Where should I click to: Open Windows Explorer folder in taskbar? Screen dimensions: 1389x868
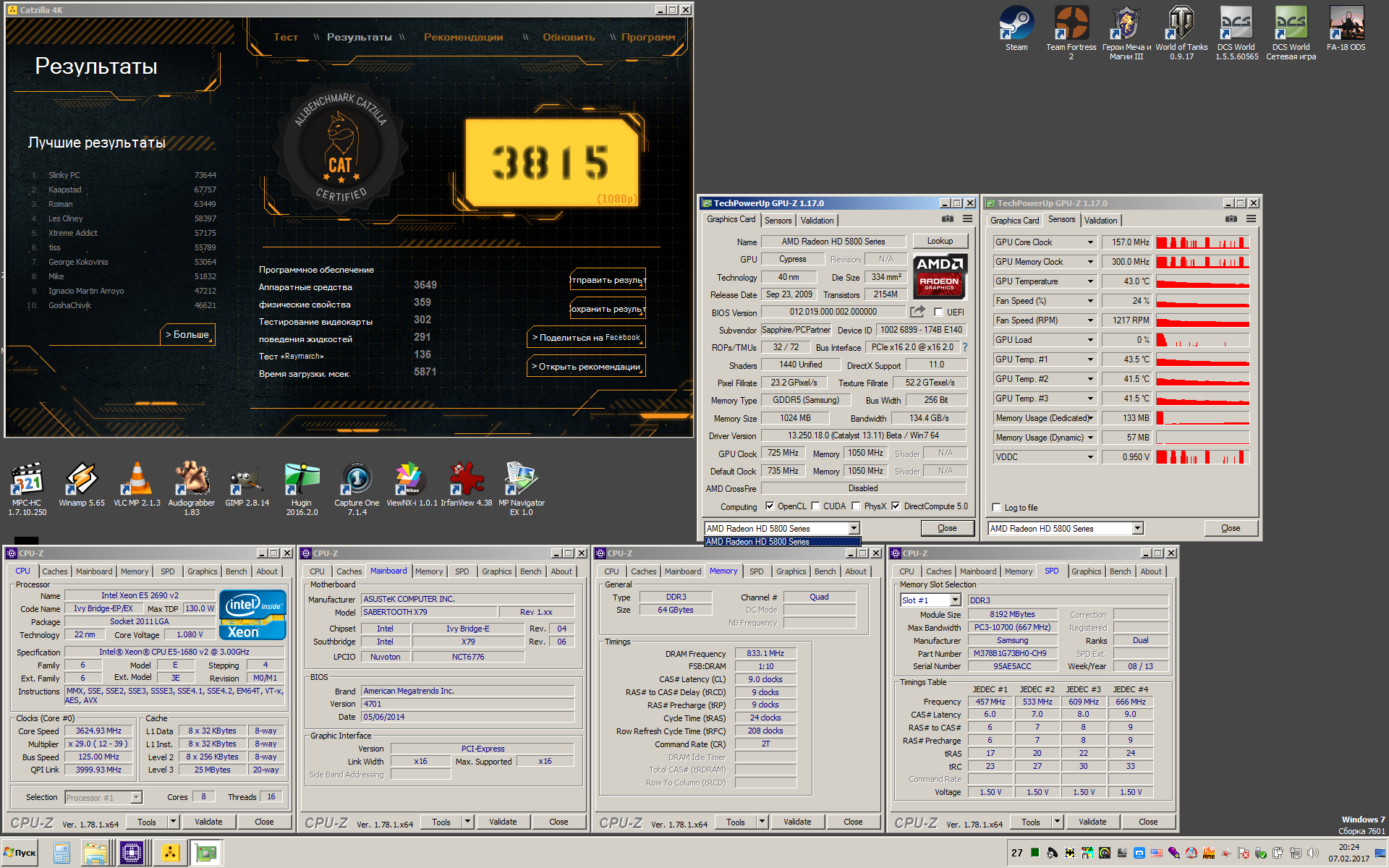tap(95, 854)
